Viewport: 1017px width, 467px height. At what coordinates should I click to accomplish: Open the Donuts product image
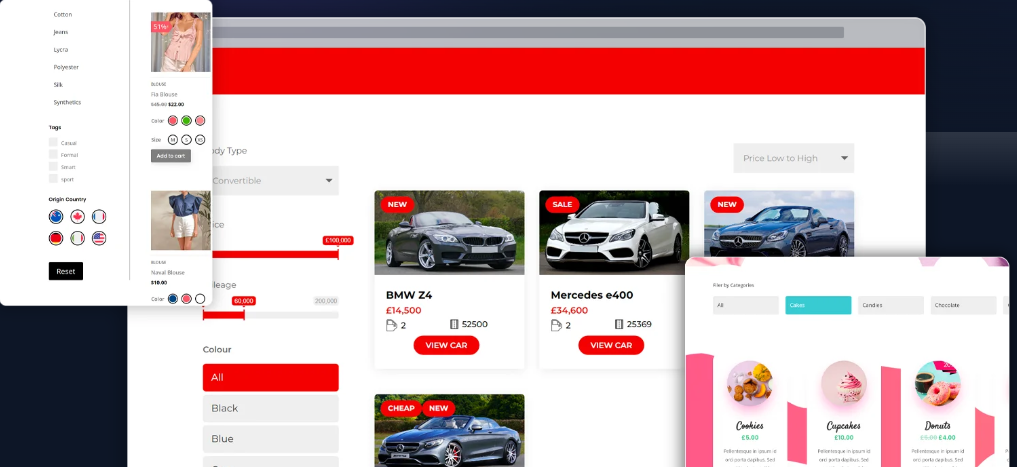[938, 384]
